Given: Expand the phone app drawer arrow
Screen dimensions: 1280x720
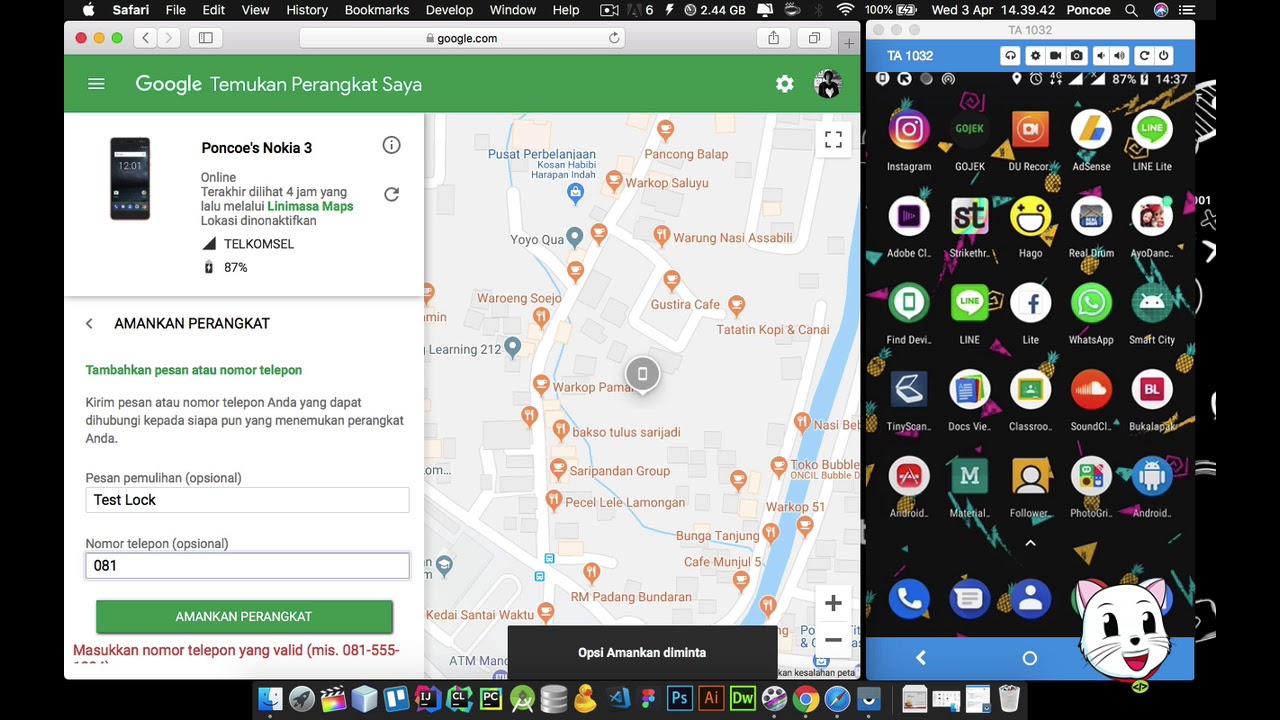Looking at the screenshot, I should [x=1030, y=543].
